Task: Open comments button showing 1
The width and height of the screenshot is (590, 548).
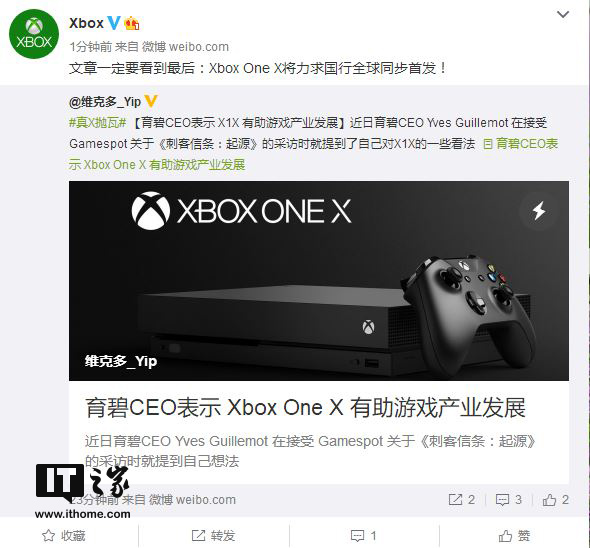Action: [363, 535]
